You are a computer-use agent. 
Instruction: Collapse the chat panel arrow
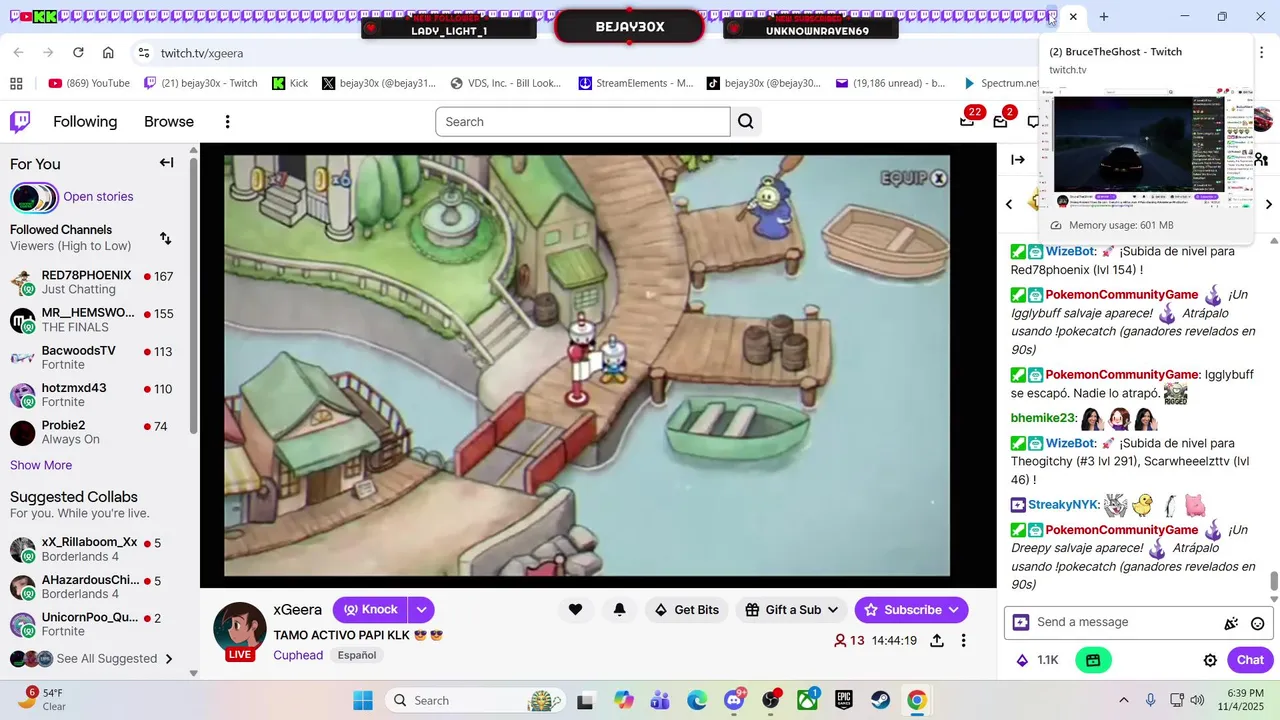[1018, 160]
